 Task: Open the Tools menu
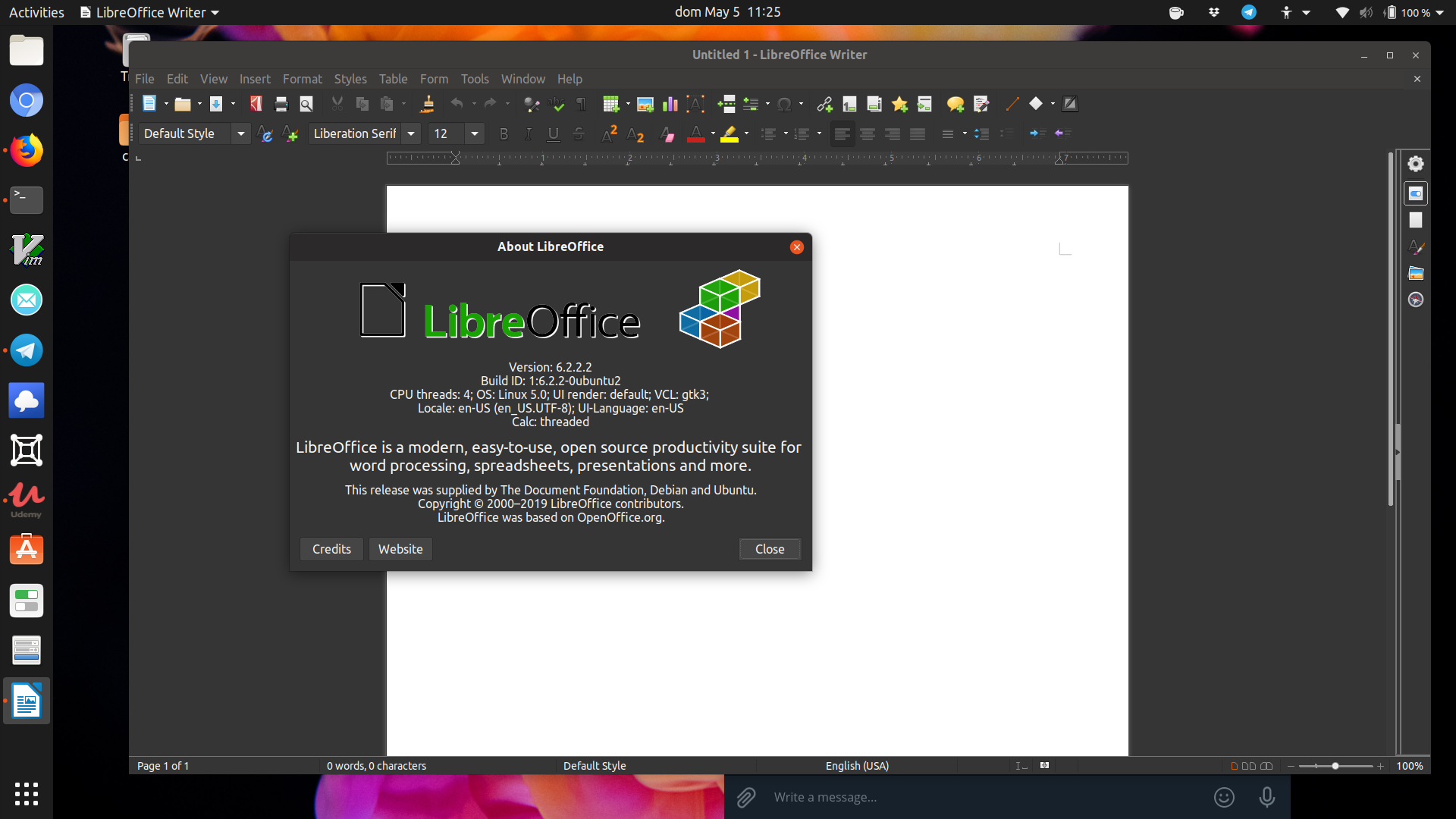(x=475, y=79)
